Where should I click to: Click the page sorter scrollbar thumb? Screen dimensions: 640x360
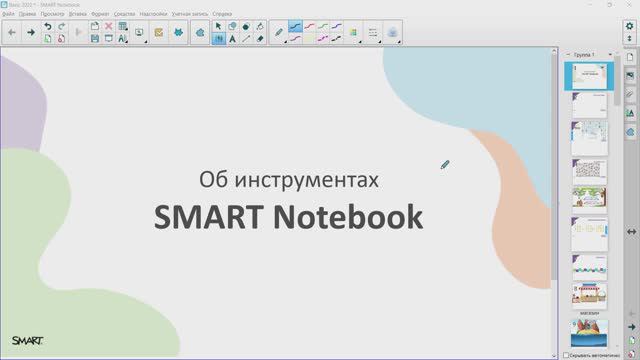tap(617, 81)
